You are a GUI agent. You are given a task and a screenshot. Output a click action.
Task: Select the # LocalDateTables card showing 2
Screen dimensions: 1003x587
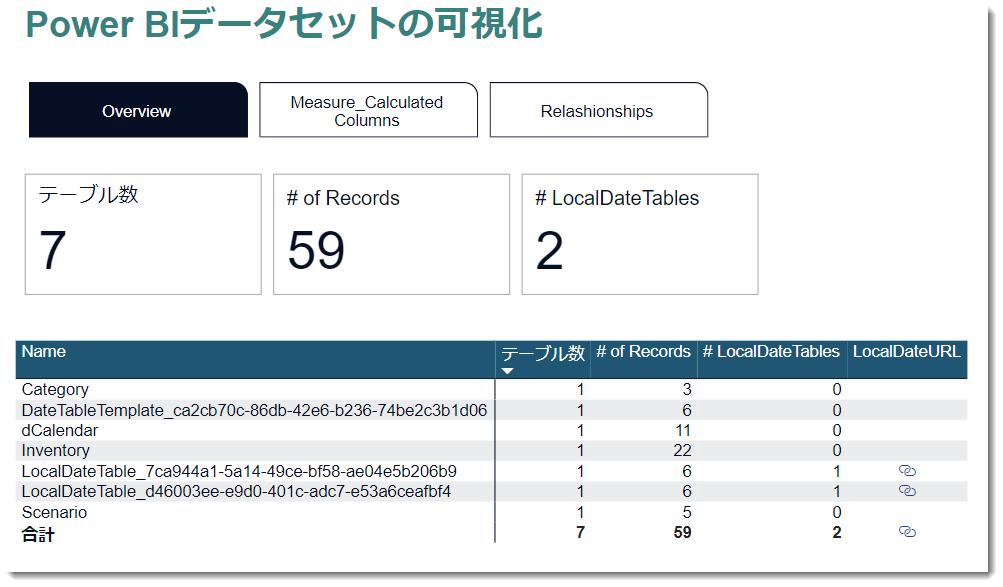point(640,235)
